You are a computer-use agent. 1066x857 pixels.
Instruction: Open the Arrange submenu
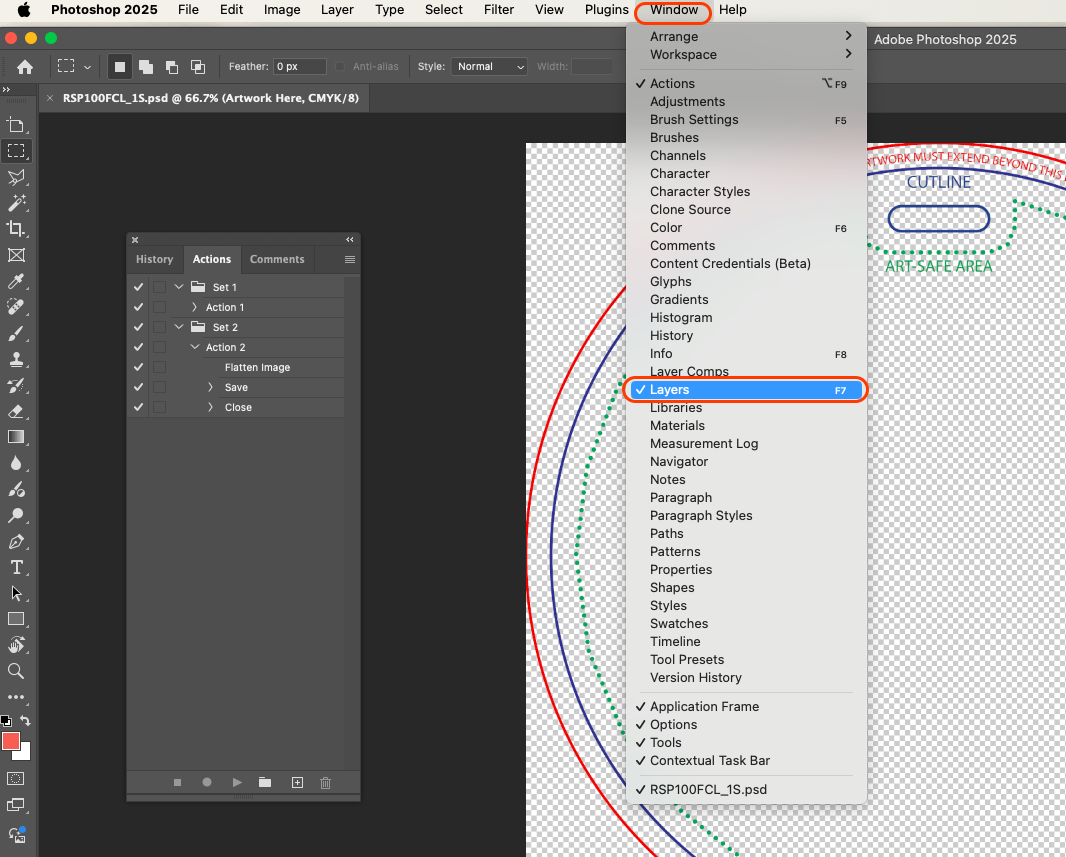tap(746, 36)
